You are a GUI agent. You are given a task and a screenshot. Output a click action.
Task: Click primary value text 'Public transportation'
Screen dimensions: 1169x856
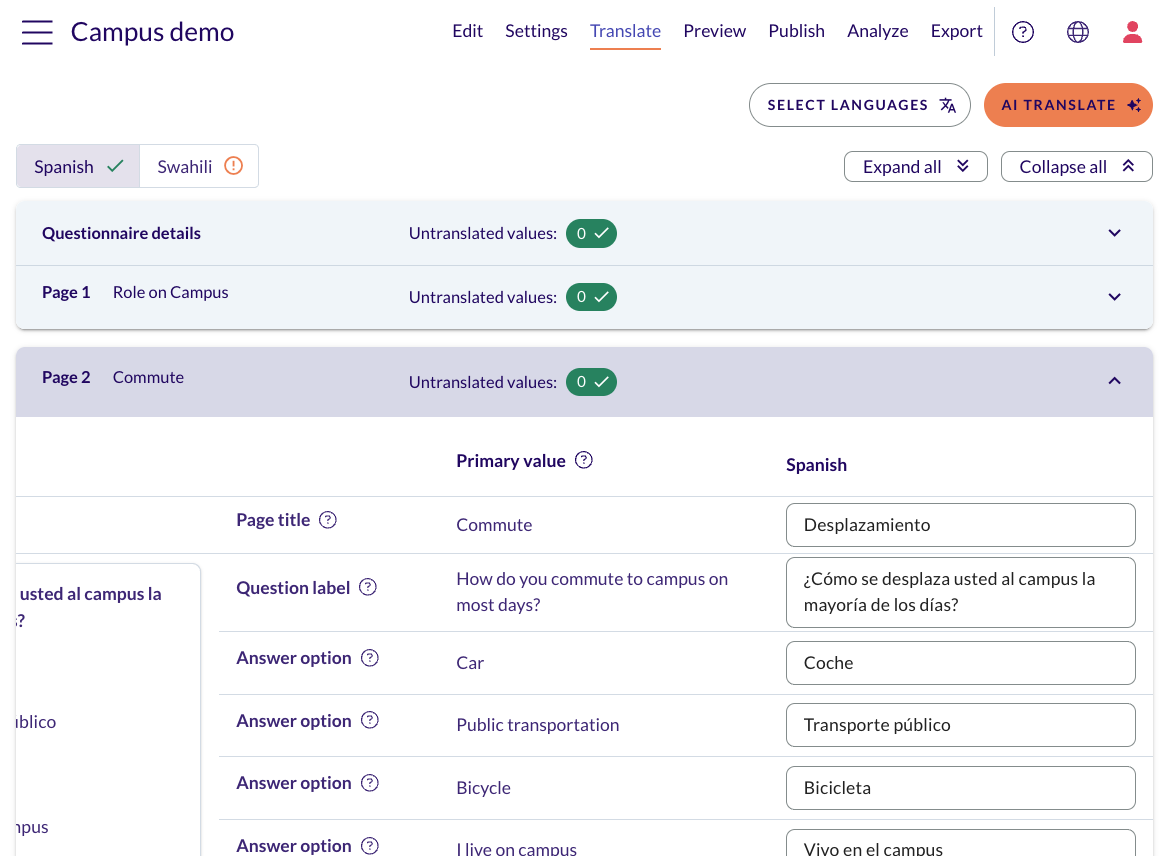click(538, 725)
